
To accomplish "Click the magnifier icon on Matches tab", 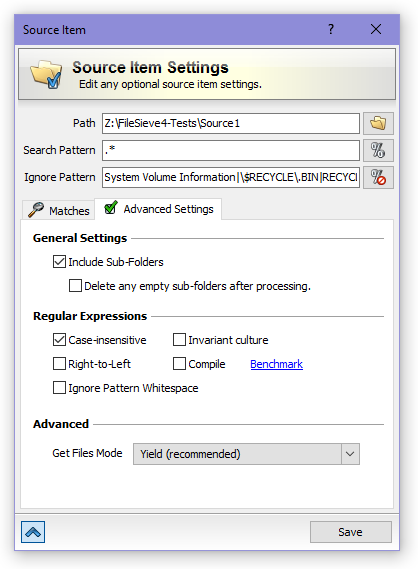I will click(36, 210).
